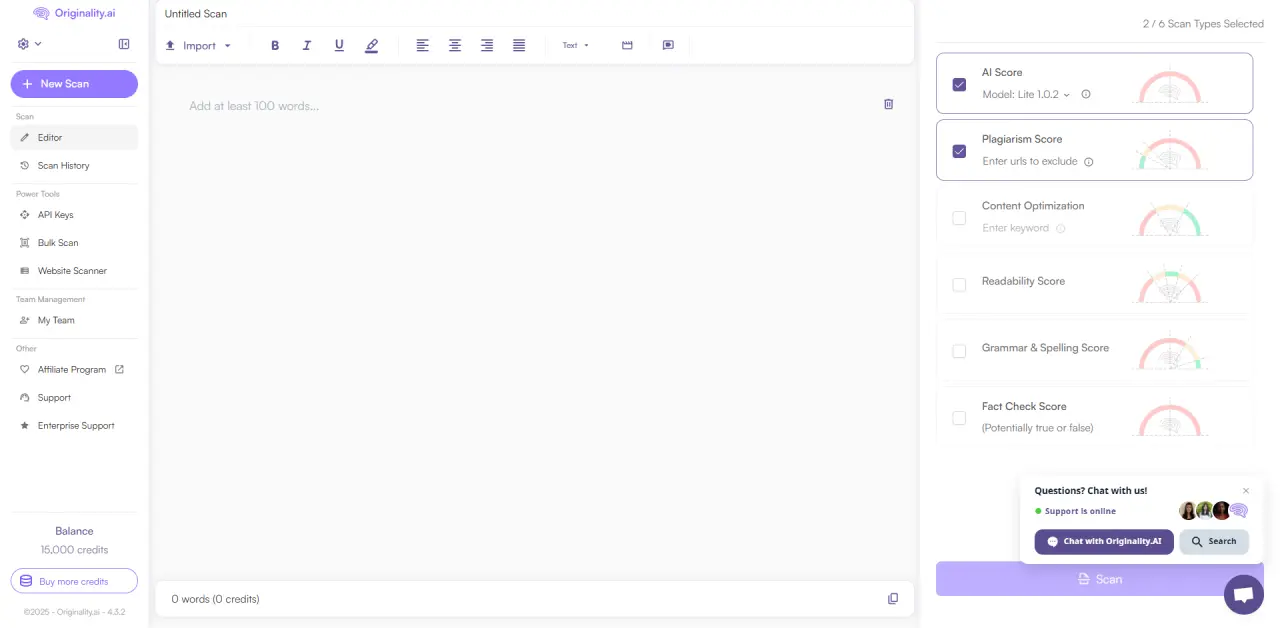Click Buy more credits button
The height and width of the screenshot is (628, 1280).
pyautogui.click(x=74, y=581)
